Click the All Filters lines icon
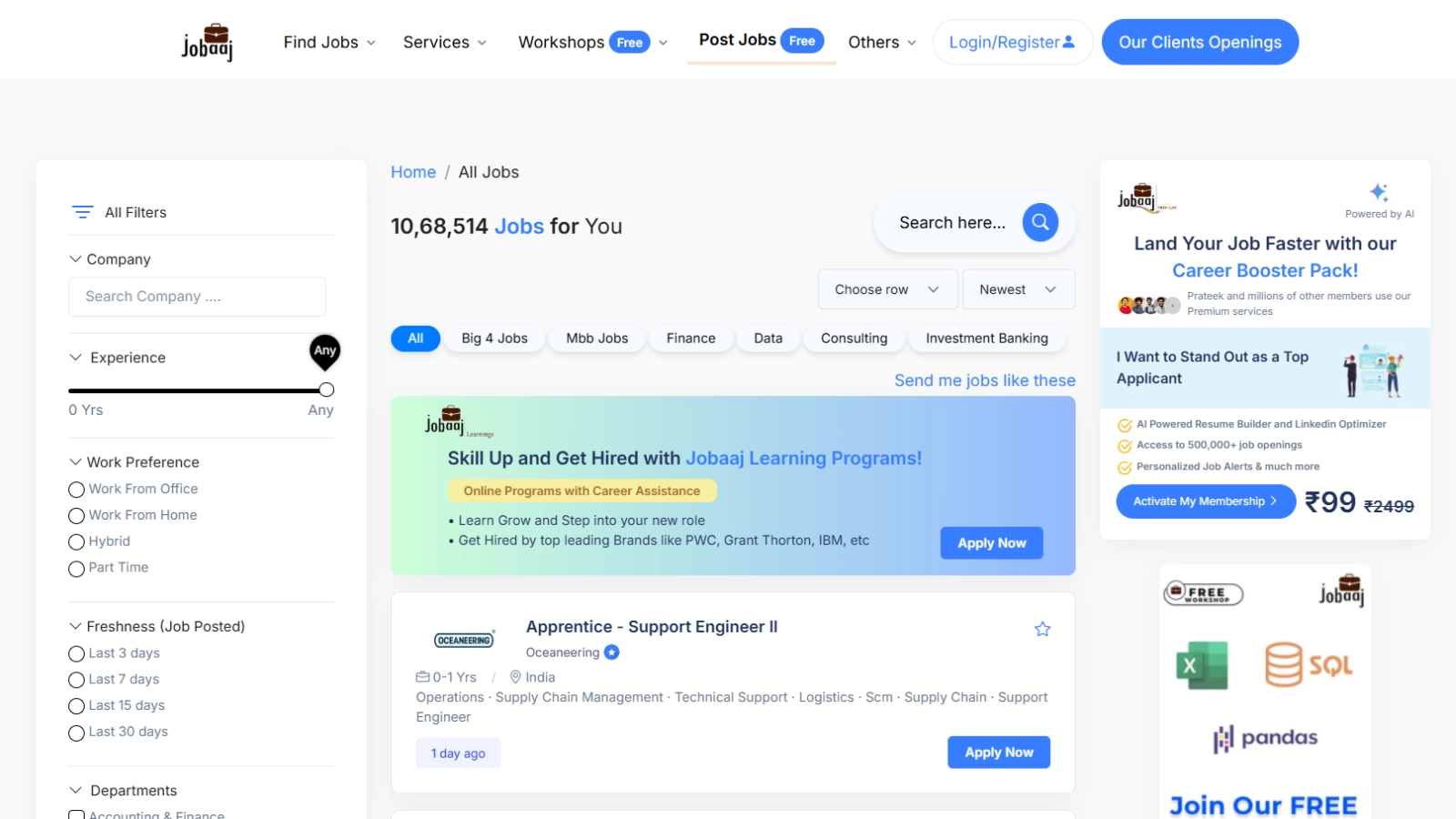Viewport: 1456px width, 819px height. [x=83, y=212]
